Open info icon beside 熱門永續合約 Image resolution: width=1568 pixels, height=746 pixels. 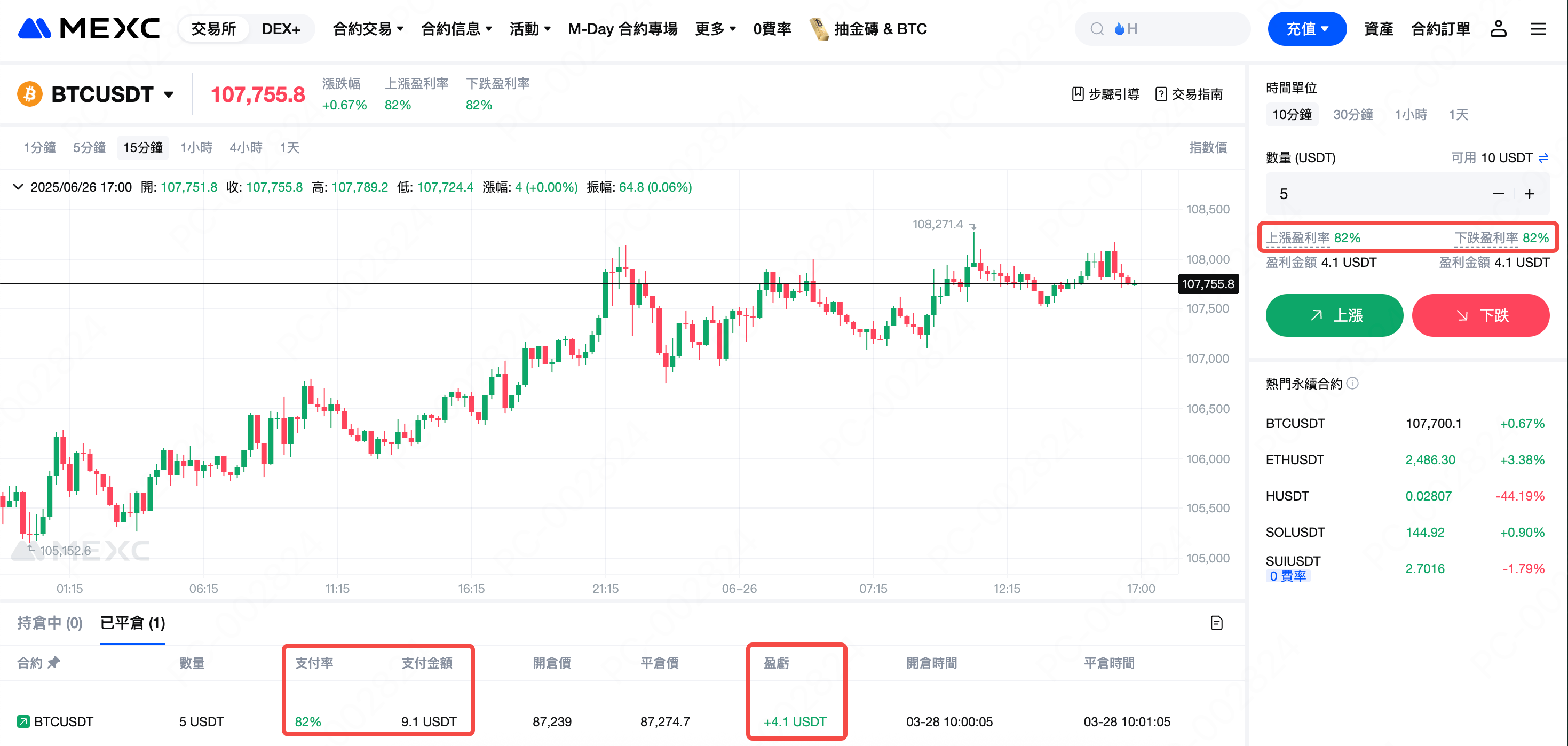(x=1352, y=383)
